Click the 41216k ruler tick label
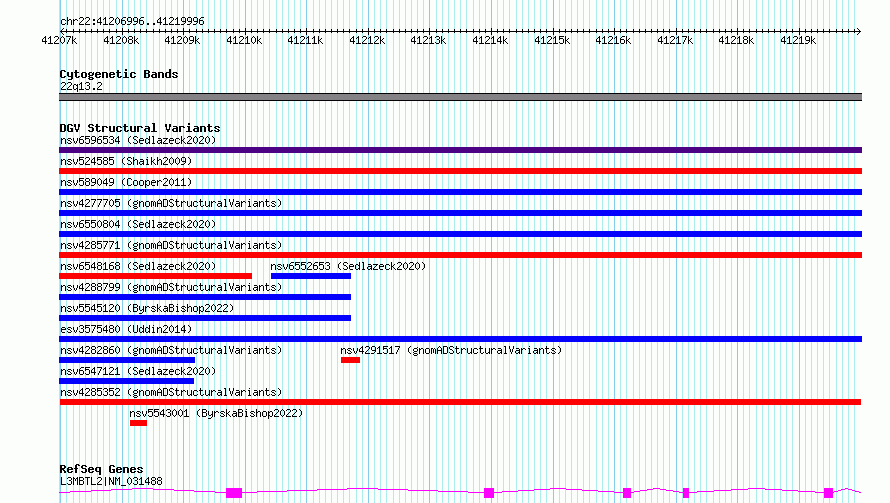Screen dimensions: 890x503 click(x=614, y=40)
